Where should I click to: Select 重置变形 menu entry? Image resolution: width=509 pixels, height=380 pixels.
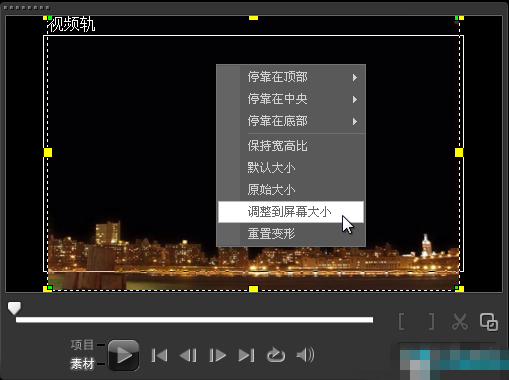291,234
